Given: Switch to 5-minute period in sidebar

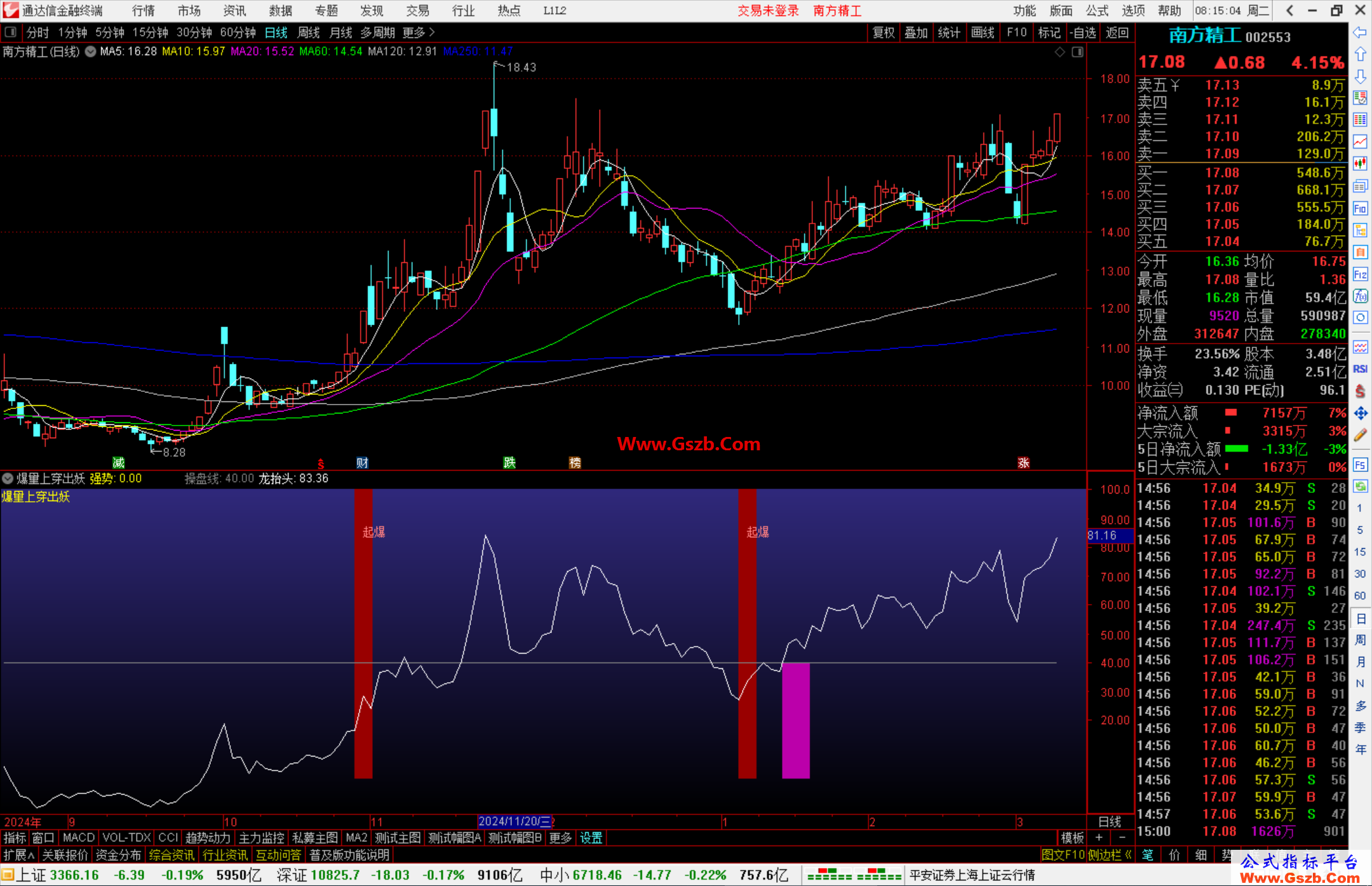Looking at the screenshot, I should pyautogui.click(x=1359, y=530).
